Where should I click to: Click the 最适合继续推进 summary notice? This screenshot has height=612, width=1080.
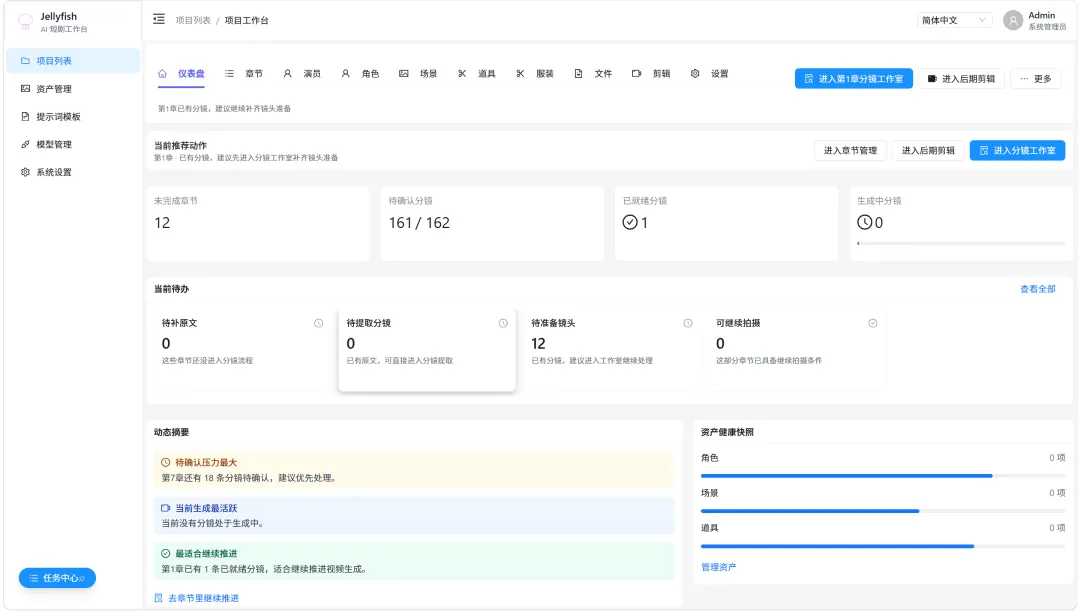coord(414,561)
